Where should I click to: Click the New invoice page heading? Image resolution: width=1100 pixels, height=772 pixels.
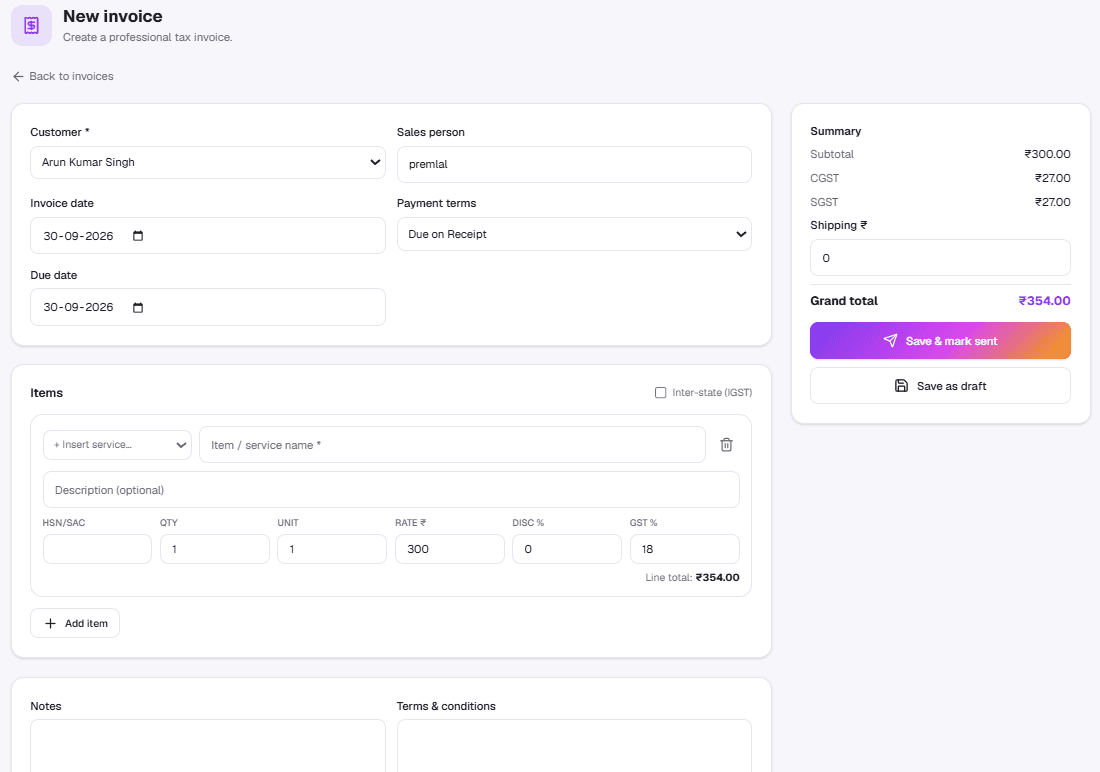pyautogui.click(x=113, y=16)
